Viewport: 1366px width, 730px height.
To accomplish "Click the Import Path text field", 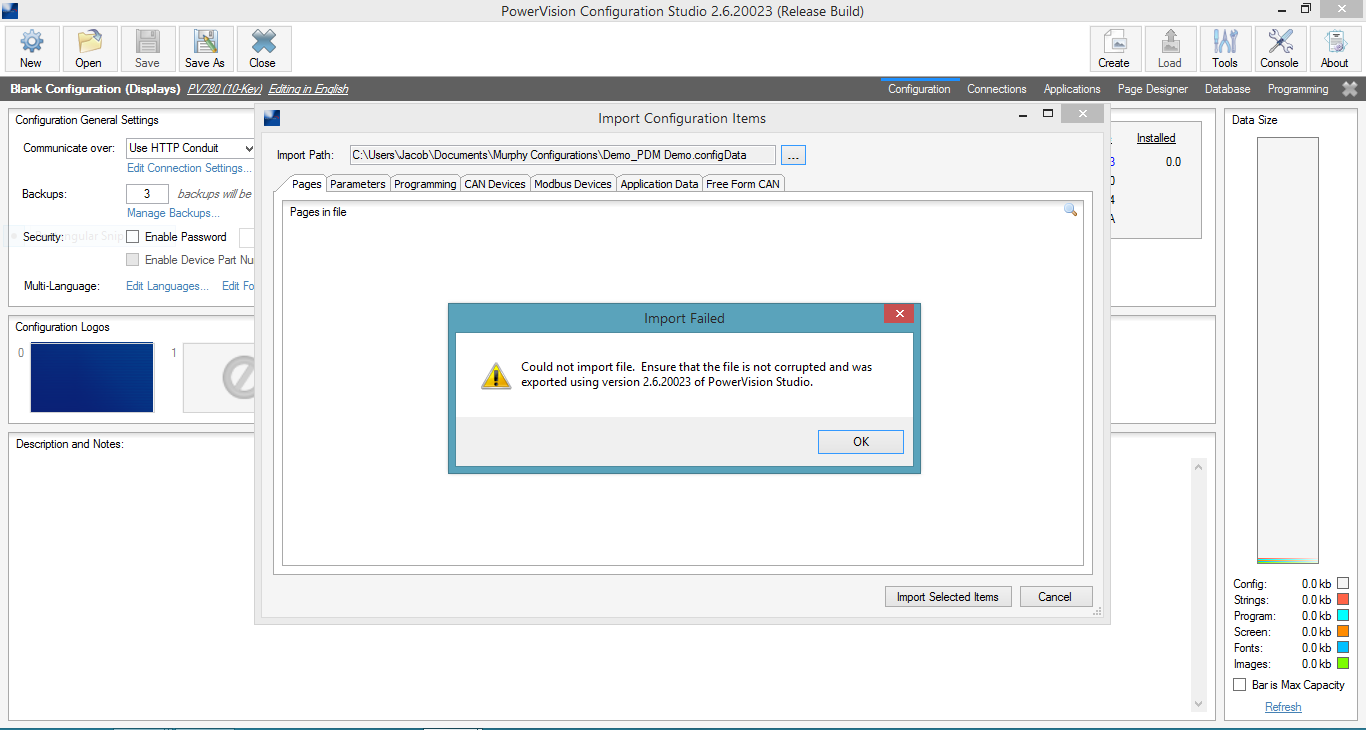I will (x=562, y=155).
